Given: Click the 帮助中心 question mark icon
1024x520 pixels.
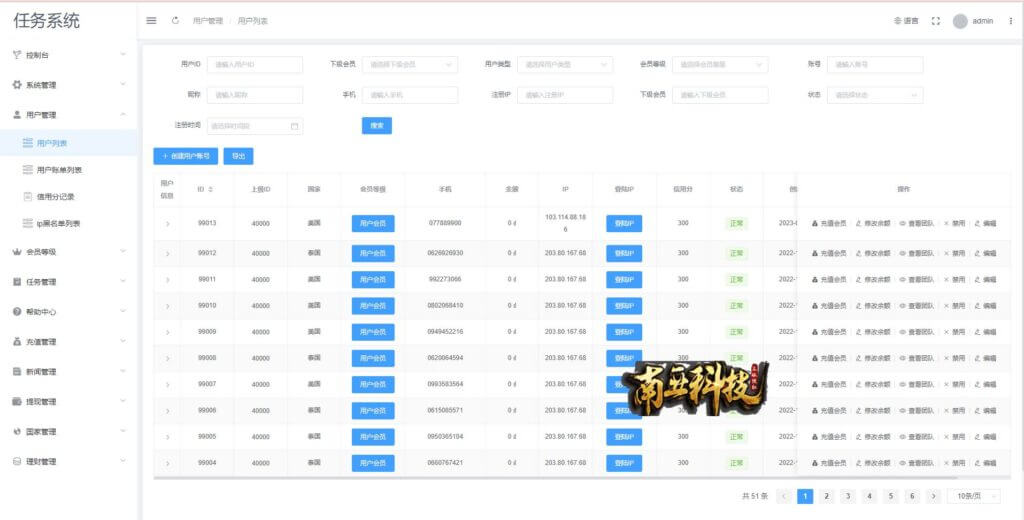Looking at the screenshot, I should click(17, 312).
